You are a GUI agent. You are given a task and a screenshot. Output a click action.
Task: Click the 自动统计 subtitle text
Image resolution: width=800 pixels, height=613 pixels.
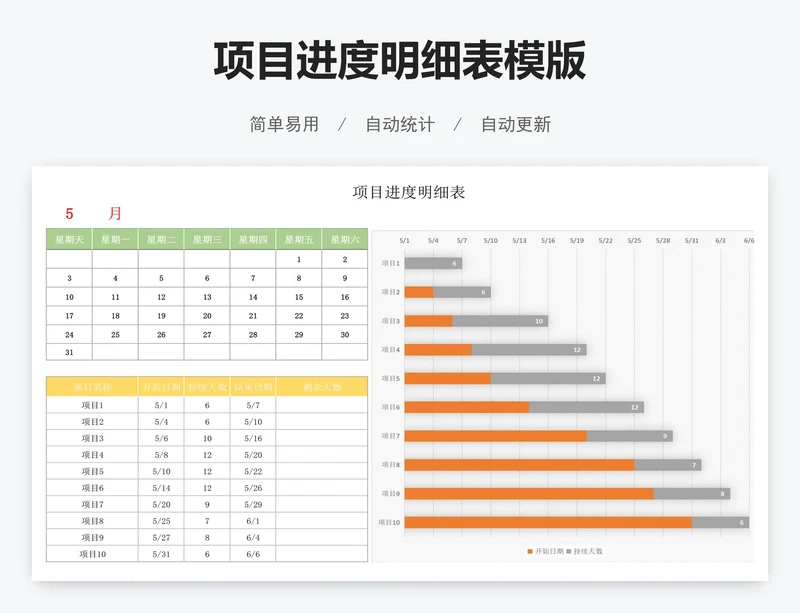click(400, 125)
